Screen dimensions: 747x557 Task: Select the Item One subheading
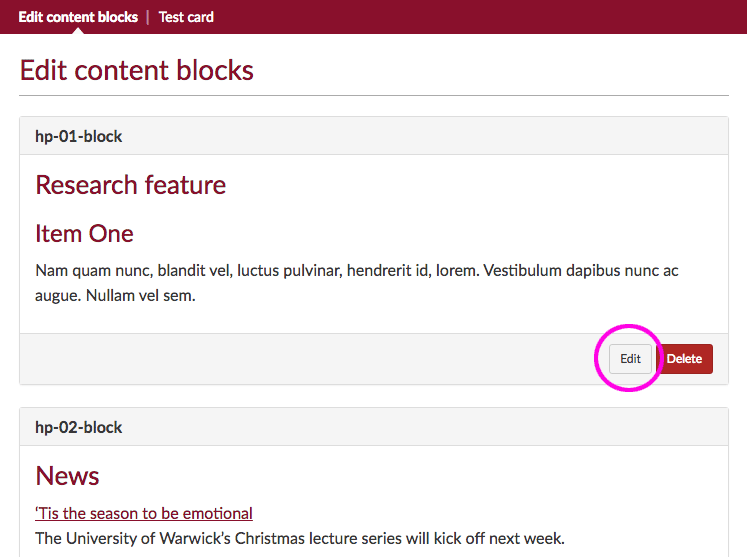tap(84, 233)
